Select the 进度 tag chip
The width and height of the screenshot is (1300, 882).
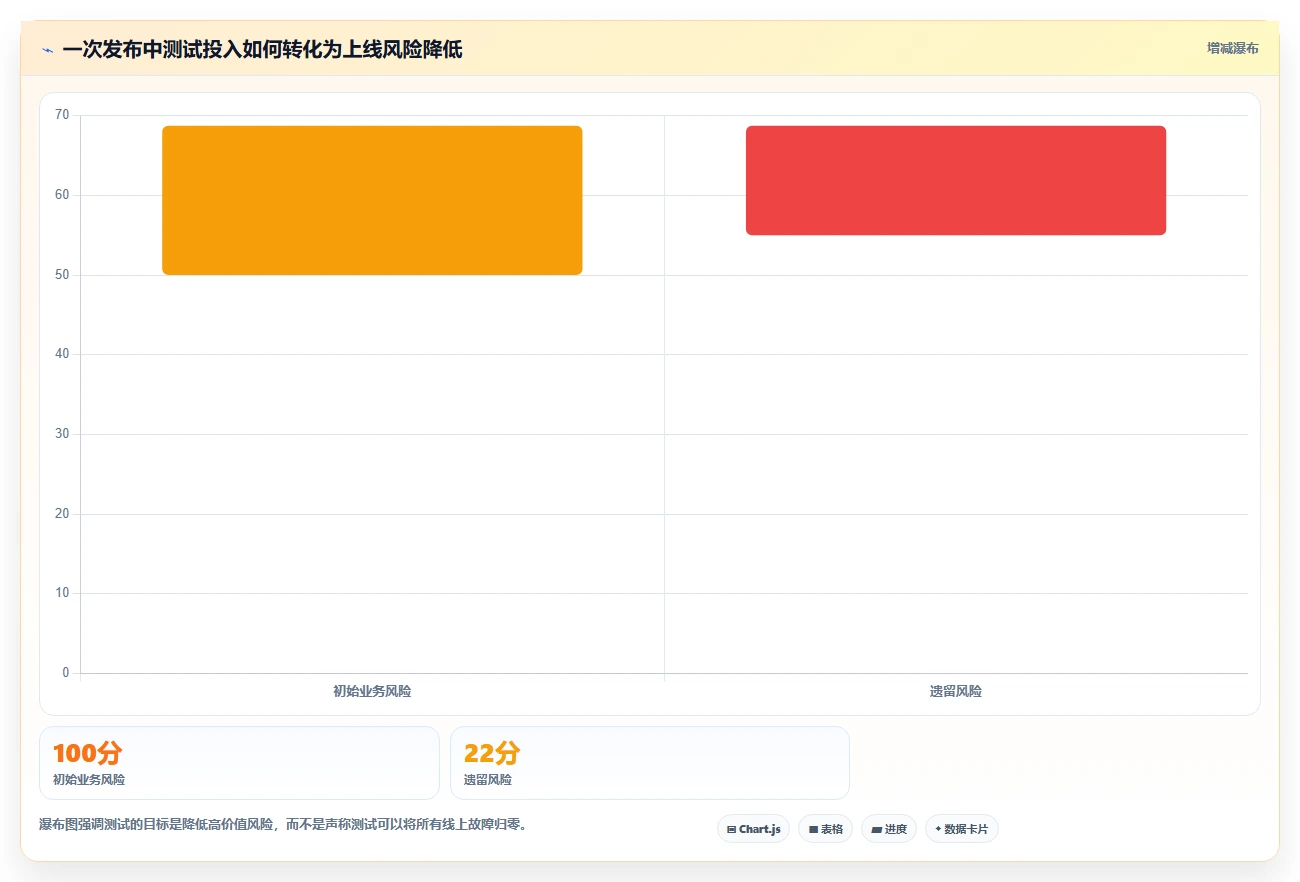[x=889, y=829]
